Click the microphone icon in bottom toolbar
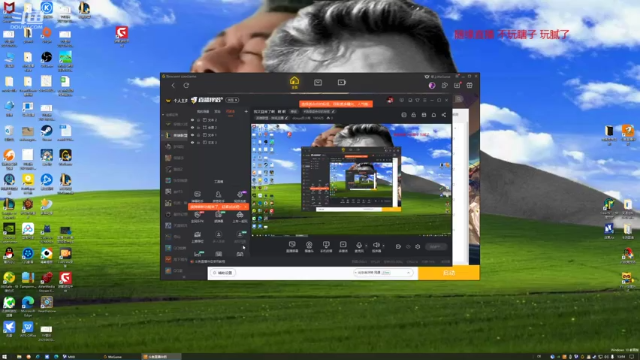 pyautogui.click(x=359, y=246)
